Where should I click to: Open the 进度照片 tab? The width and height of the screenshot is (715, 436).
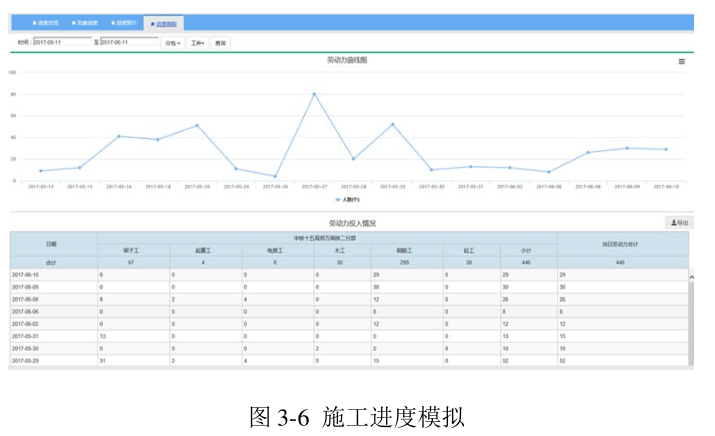[124, 23]
